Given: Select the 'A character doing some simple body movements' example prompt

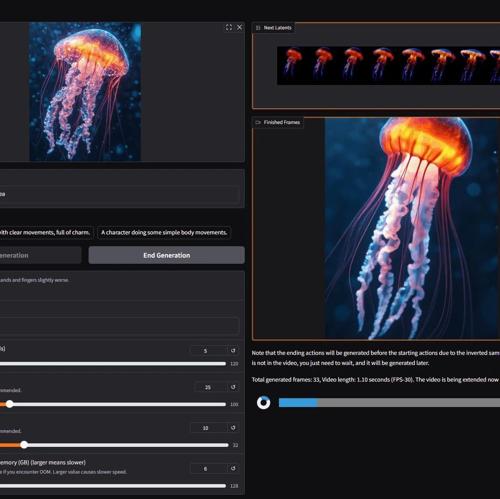Looking at the screenshot, I should tap(164, 232).
